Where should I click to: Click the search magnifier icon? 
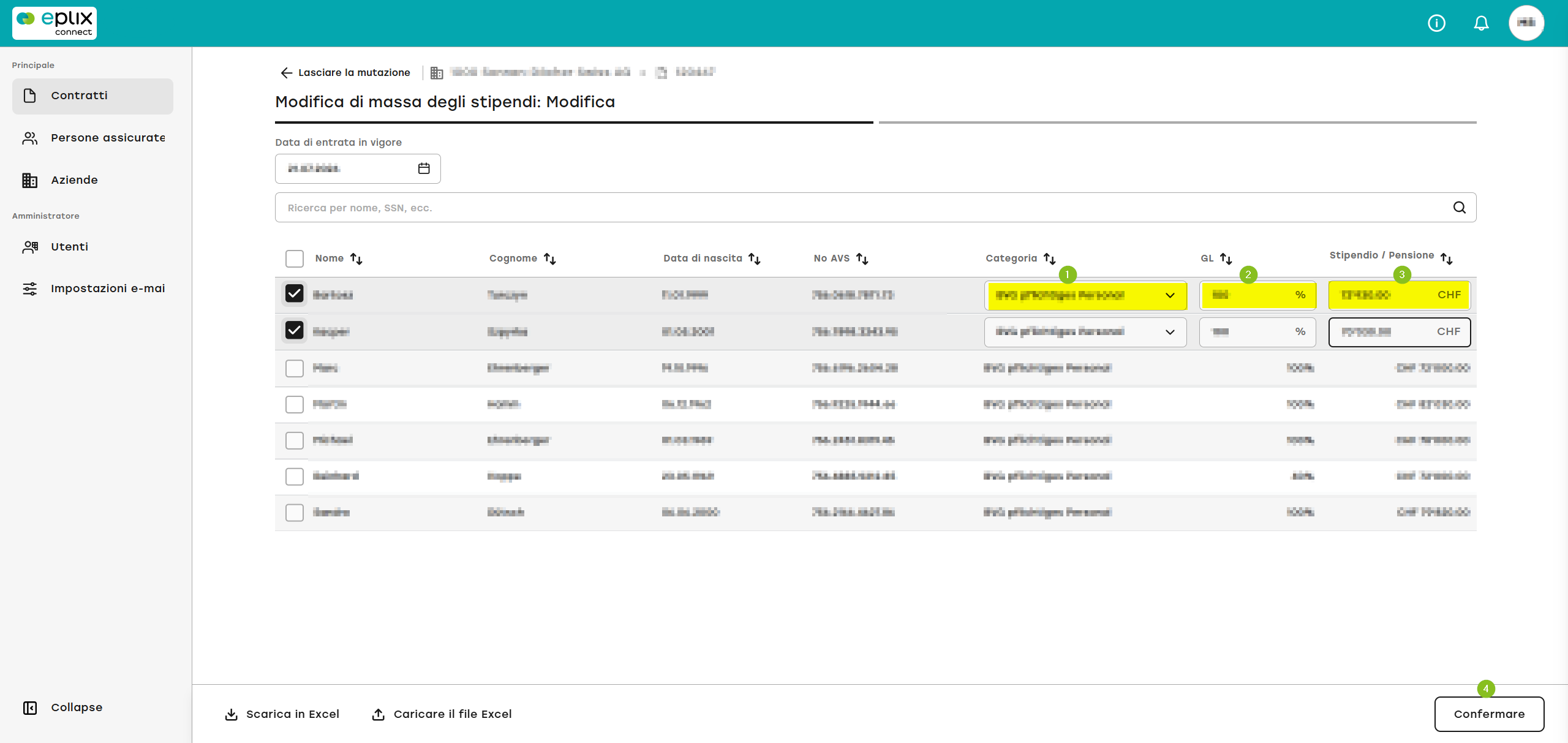click(1460, 208)
